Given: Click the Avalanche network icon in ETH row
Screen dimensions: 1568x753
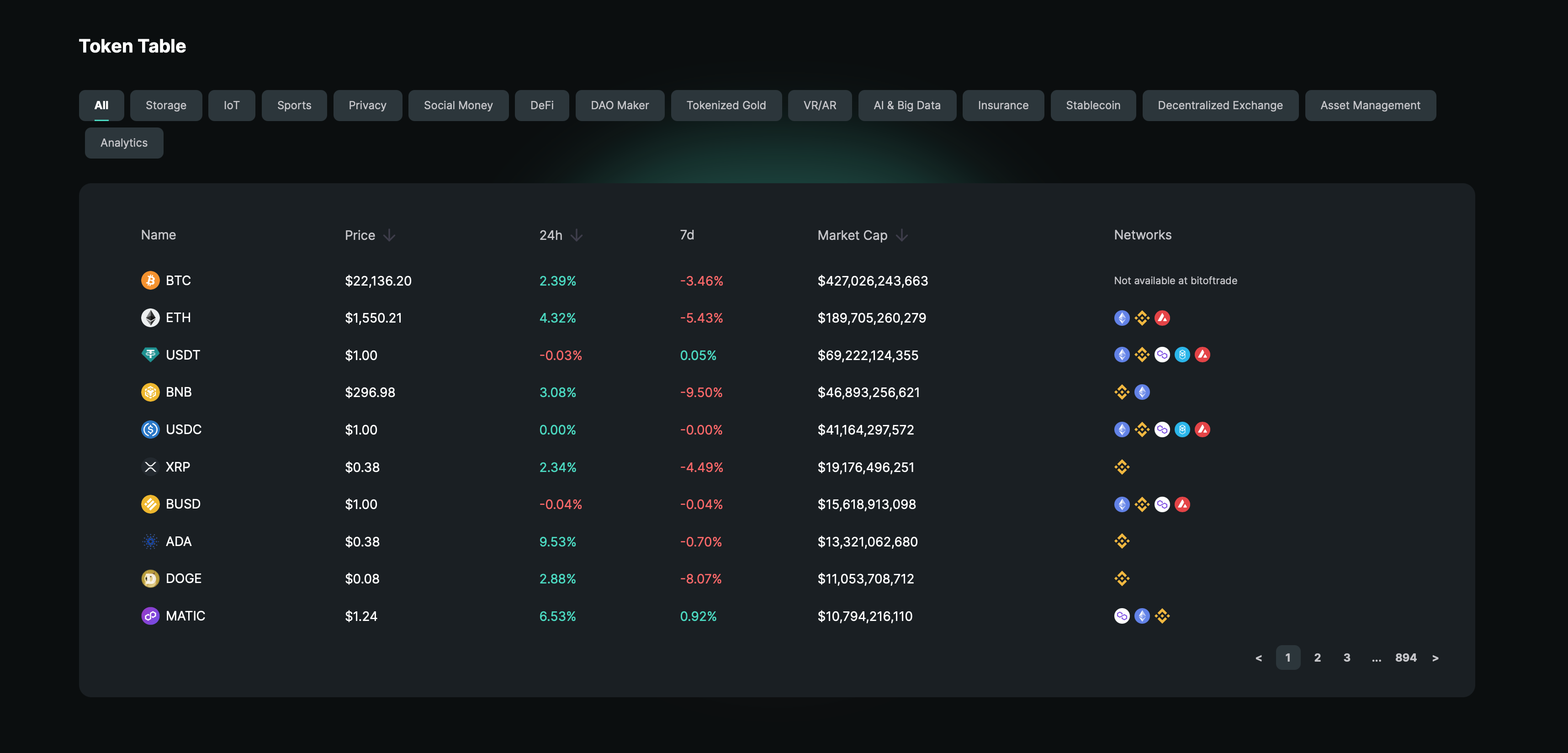Looking at the screenshot, I should point(1162,318).
